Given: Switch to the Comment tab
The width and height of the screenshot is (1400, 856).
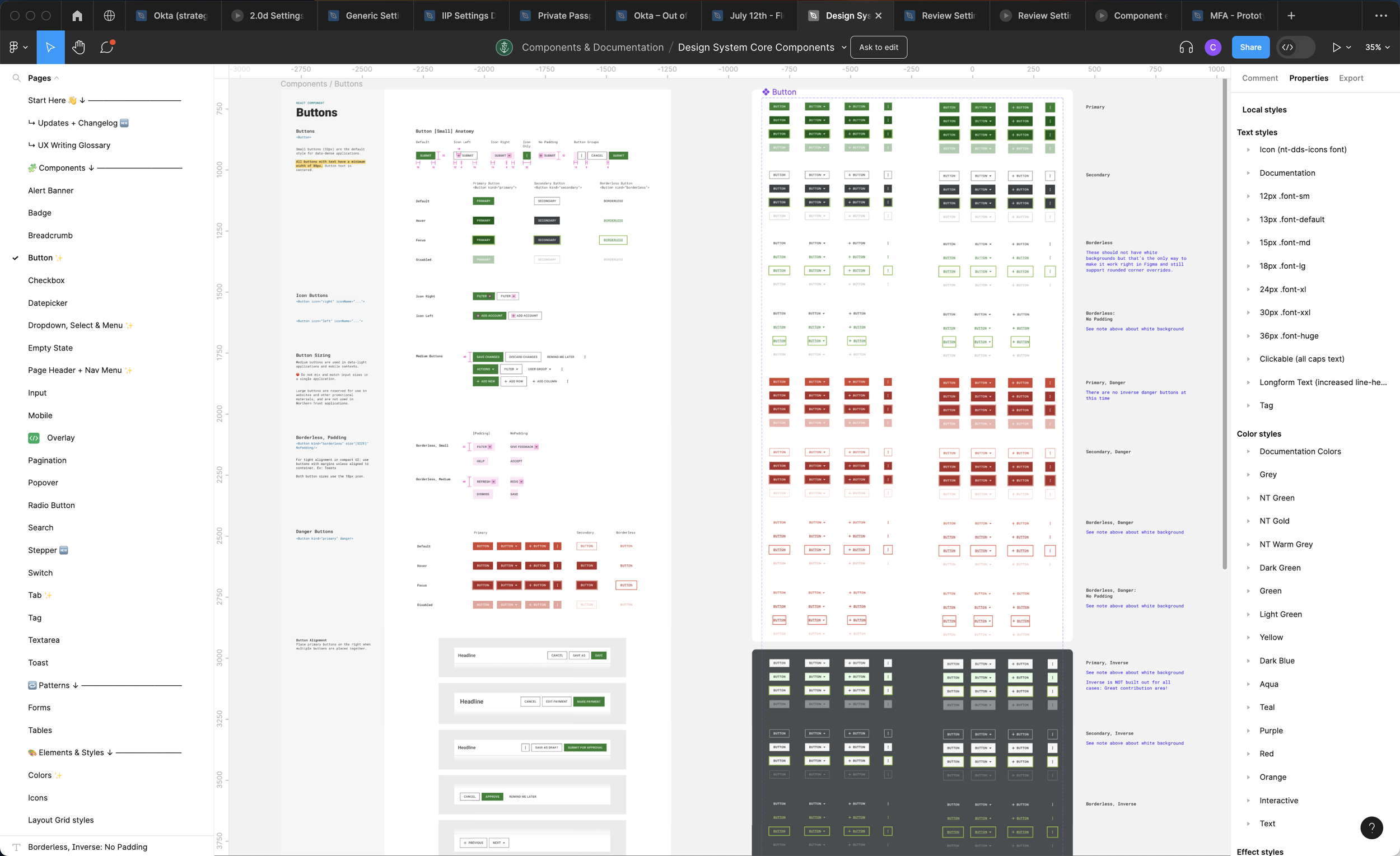Looking at the screenshot, I should [1259, 78].
